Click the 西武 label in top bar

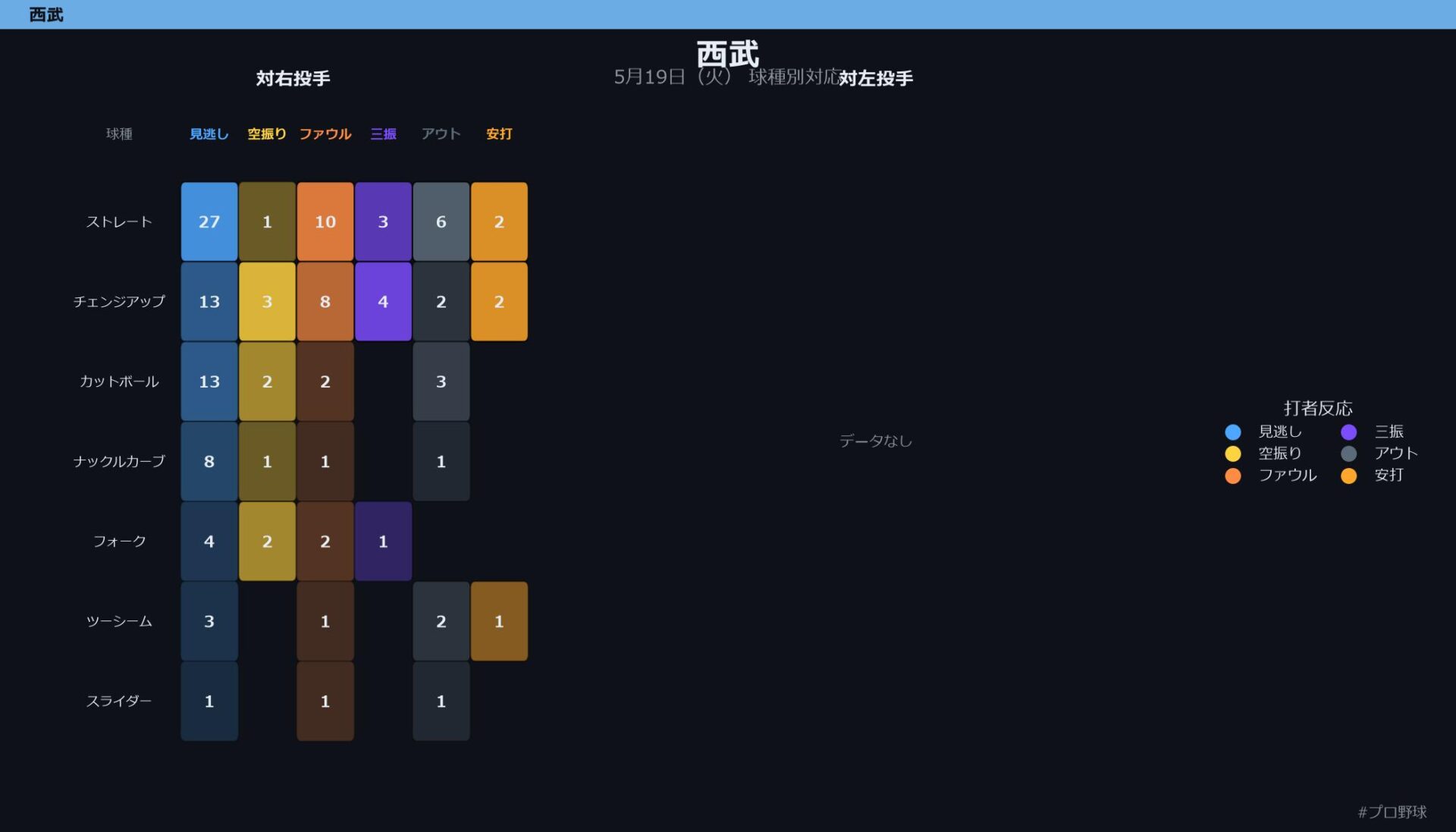(x=46, y=14)
